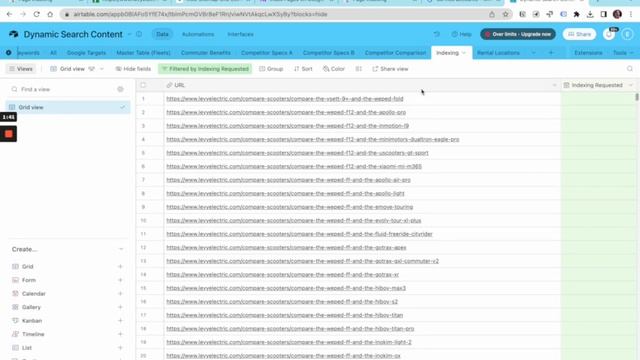Click the search magnifier icon in toolbar
Screen dimensions: 640x360
(x=630, y=69)
